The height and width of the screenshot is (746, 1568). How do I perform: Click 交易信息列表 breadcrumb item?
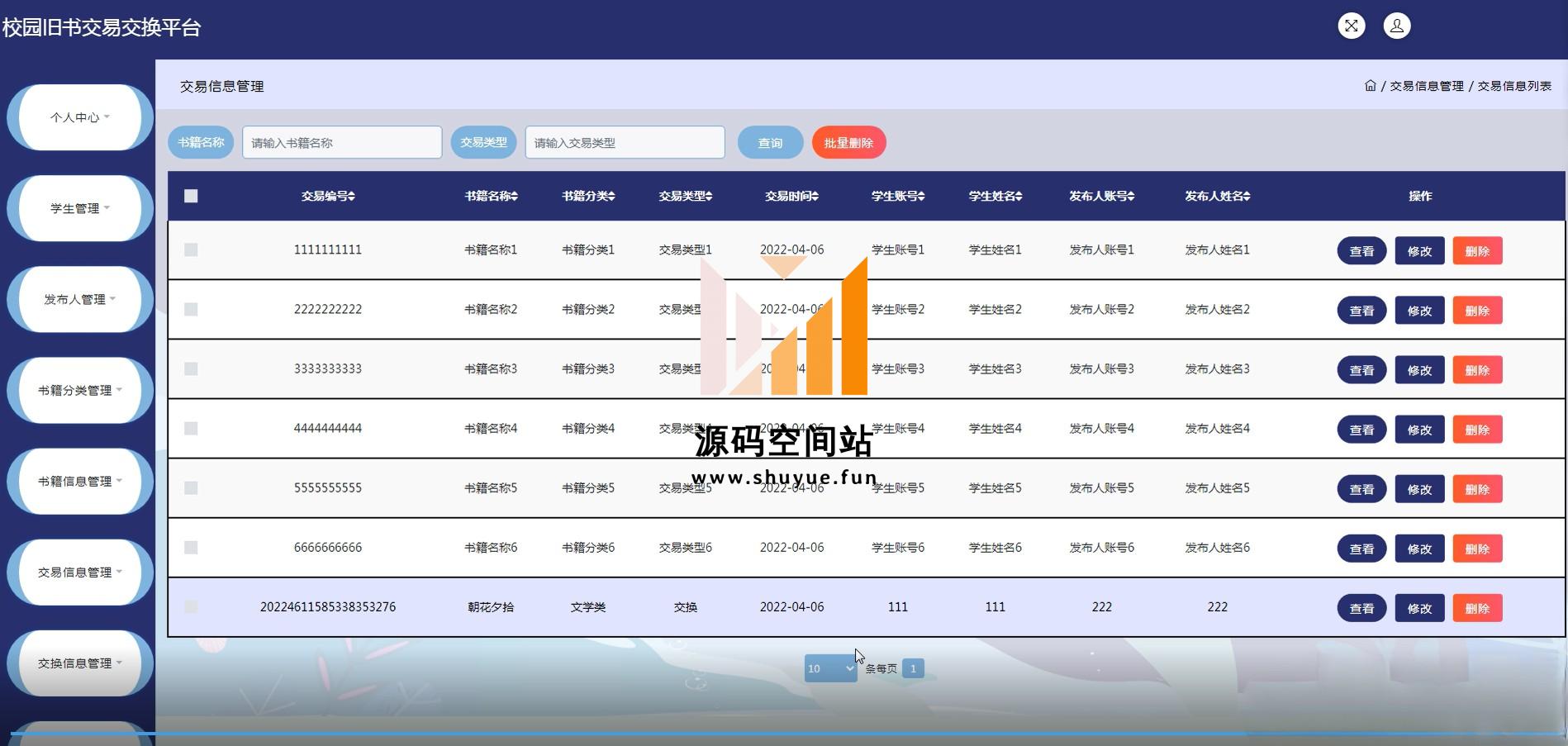[1514, 86]
